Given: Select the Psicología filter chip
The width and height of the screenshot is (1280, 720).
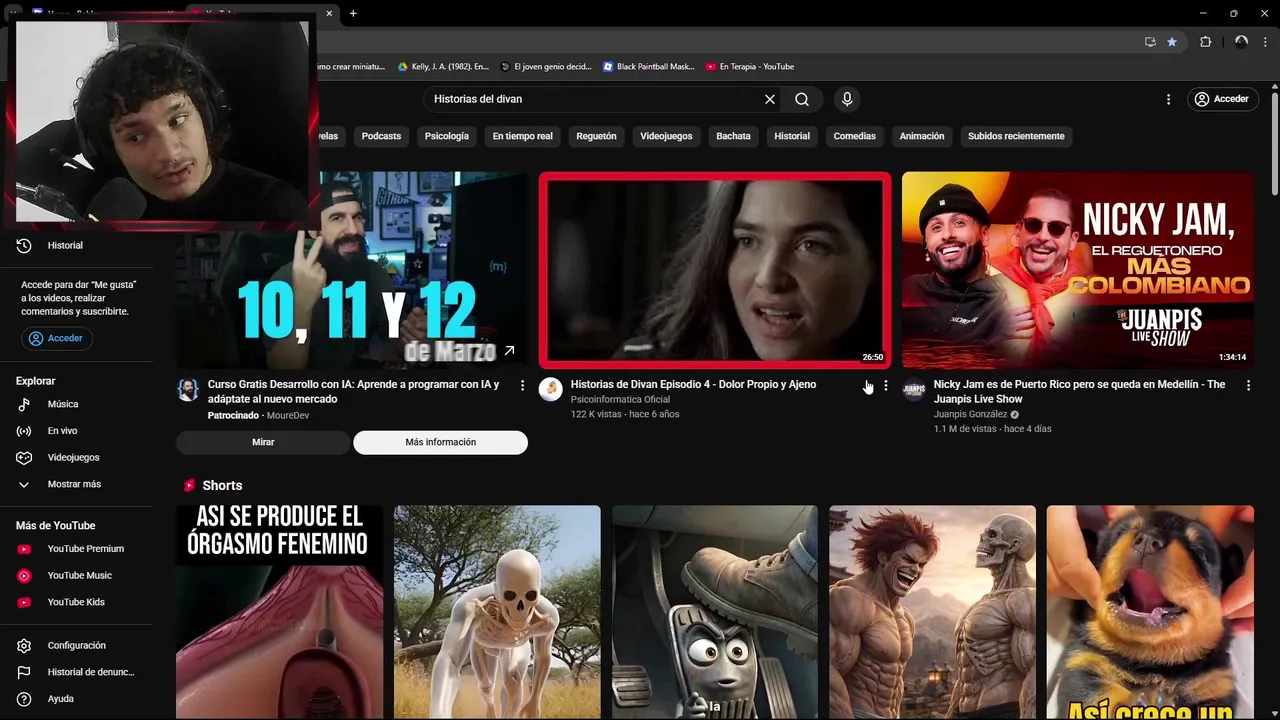Looking at the screenshot, I should (x=446, y=136).
